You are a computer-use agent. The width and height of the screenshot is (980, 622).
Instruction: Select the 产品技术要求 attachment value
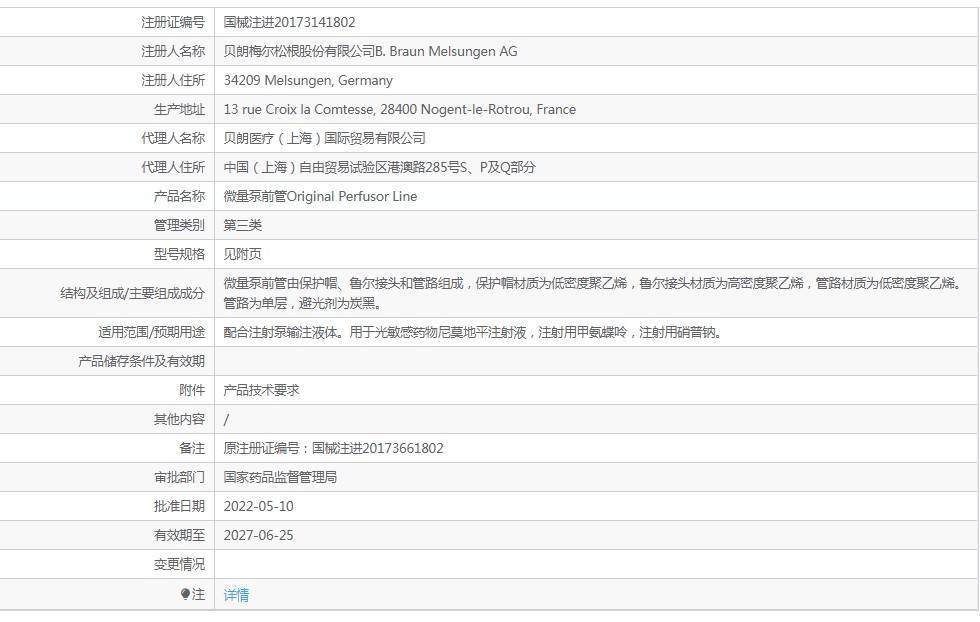261,390
